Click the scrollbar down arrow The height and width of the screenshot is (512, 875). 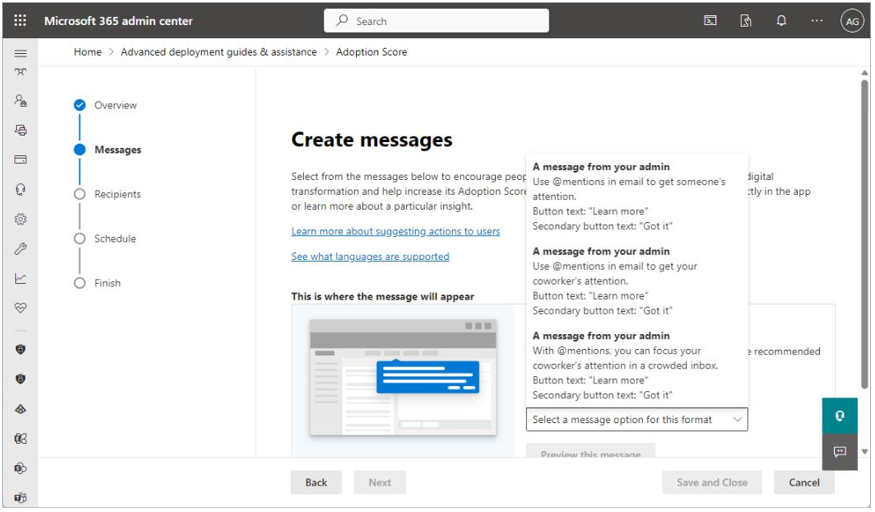pos(864,452)
